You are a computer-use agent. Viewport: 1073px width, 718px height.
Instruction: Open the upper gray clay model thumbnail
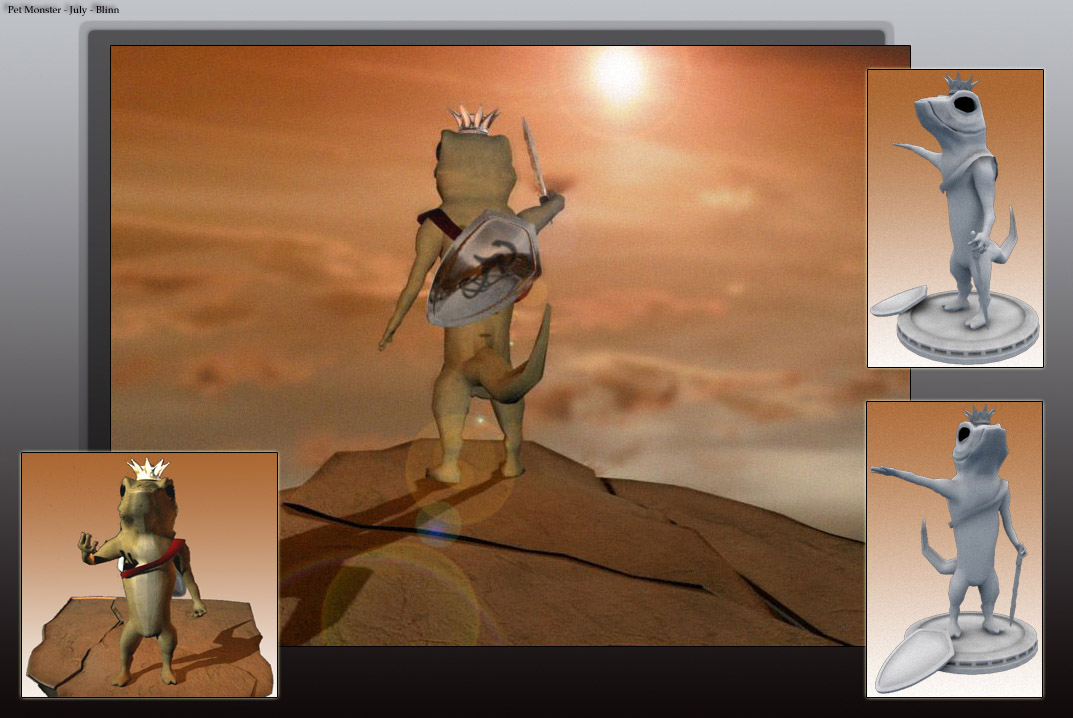pos(955,218)
